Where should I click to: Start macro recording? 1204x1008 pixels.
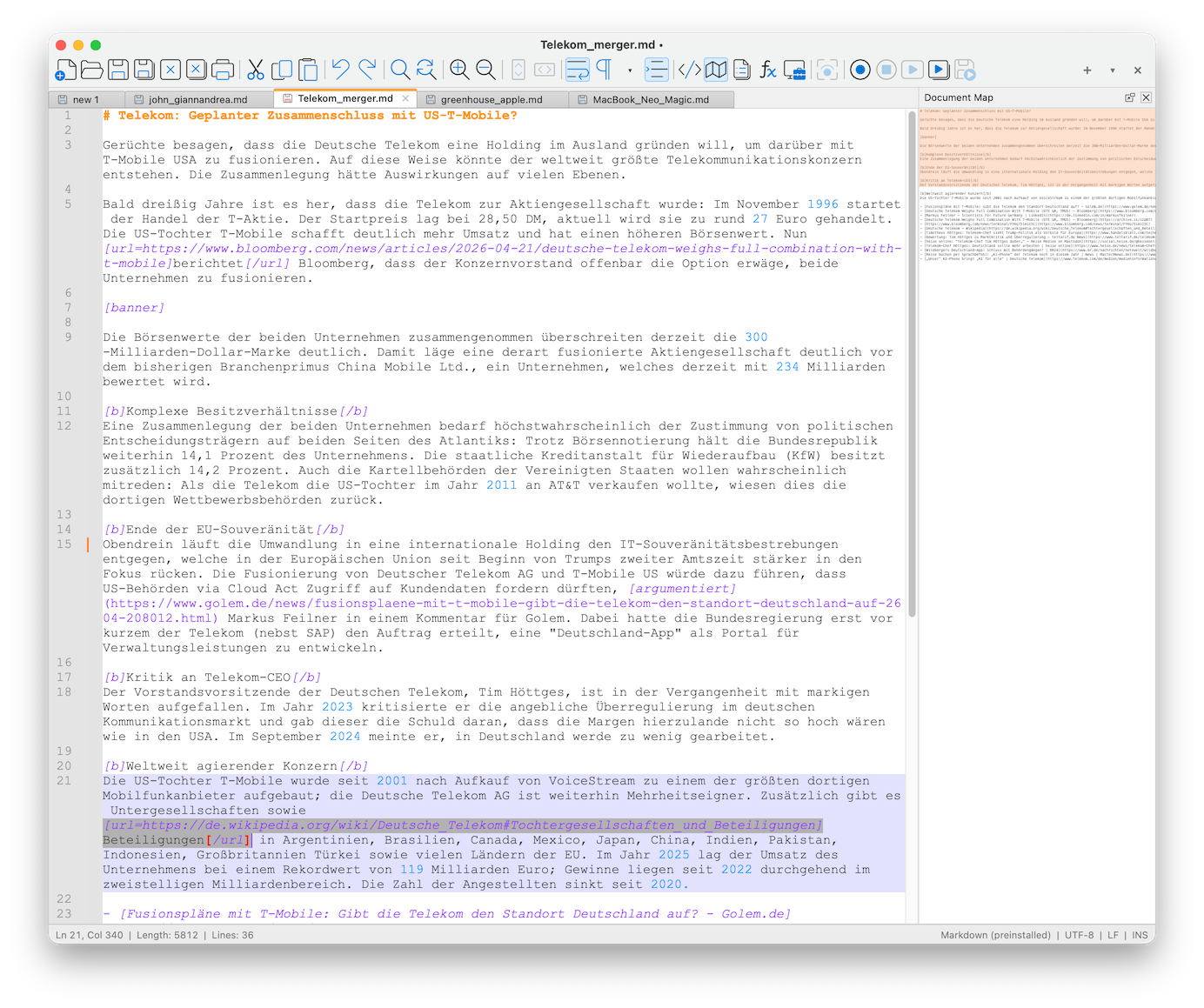pos(860,70)
